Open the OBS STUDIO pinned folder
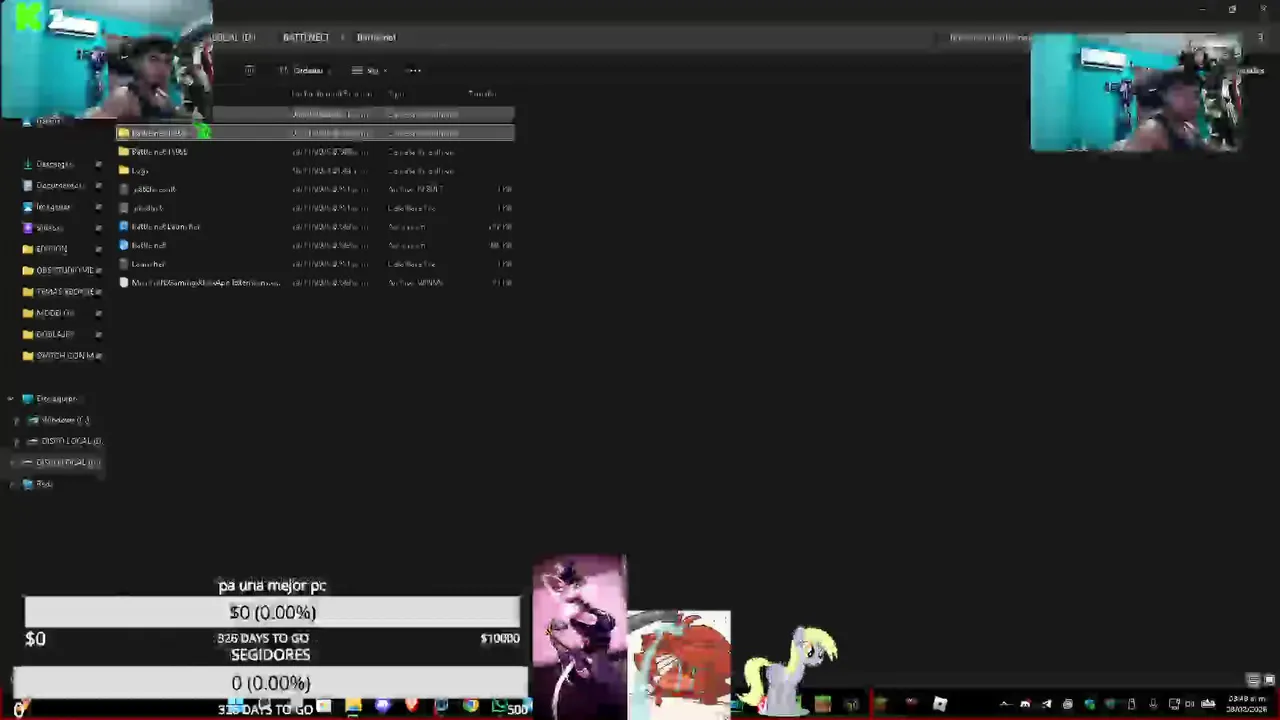 click(64, 270)
